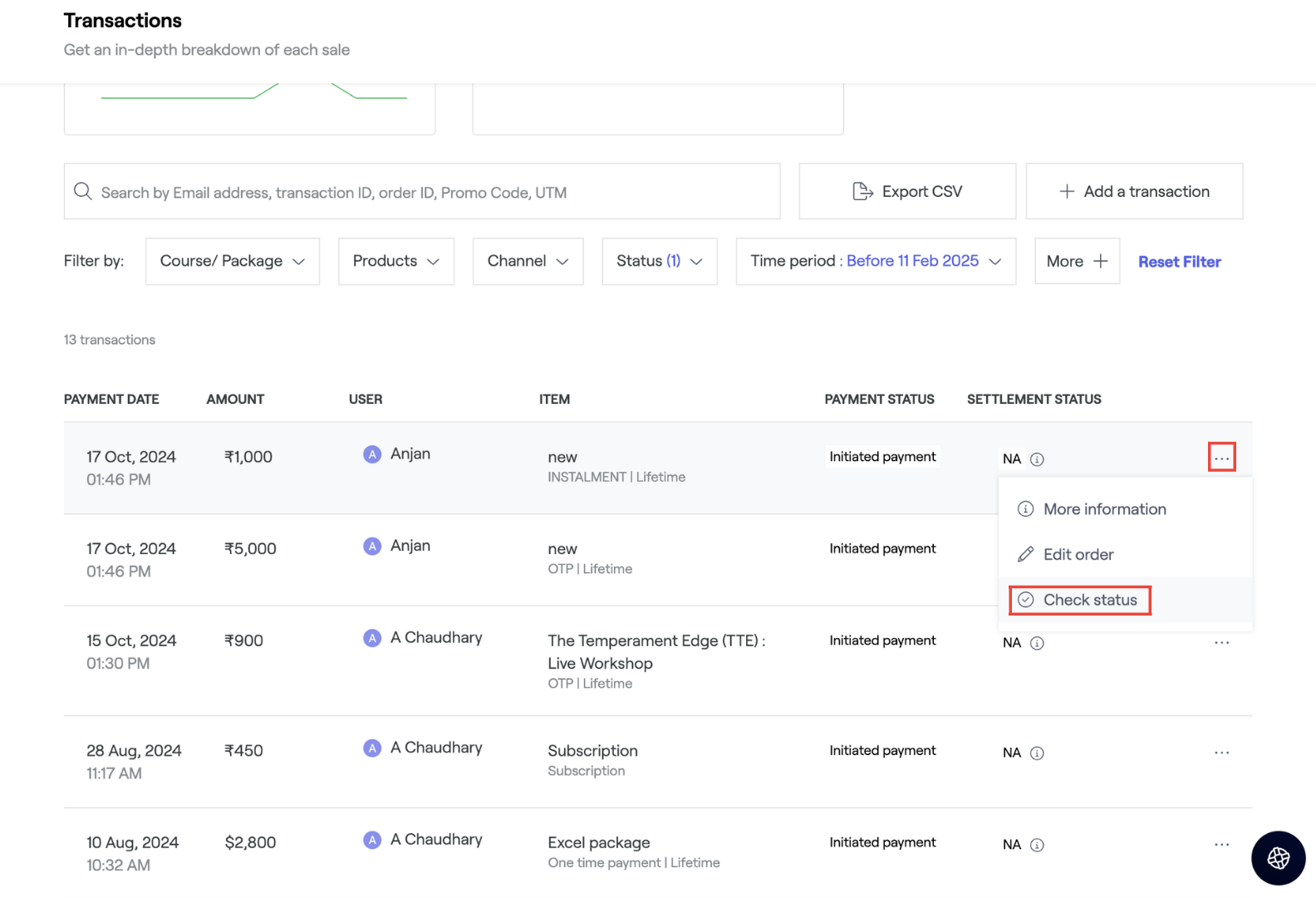The image size is (1316, 898).
Task: Click settlement info icon for $2,800 transaction
Action: click(1037, 845)
